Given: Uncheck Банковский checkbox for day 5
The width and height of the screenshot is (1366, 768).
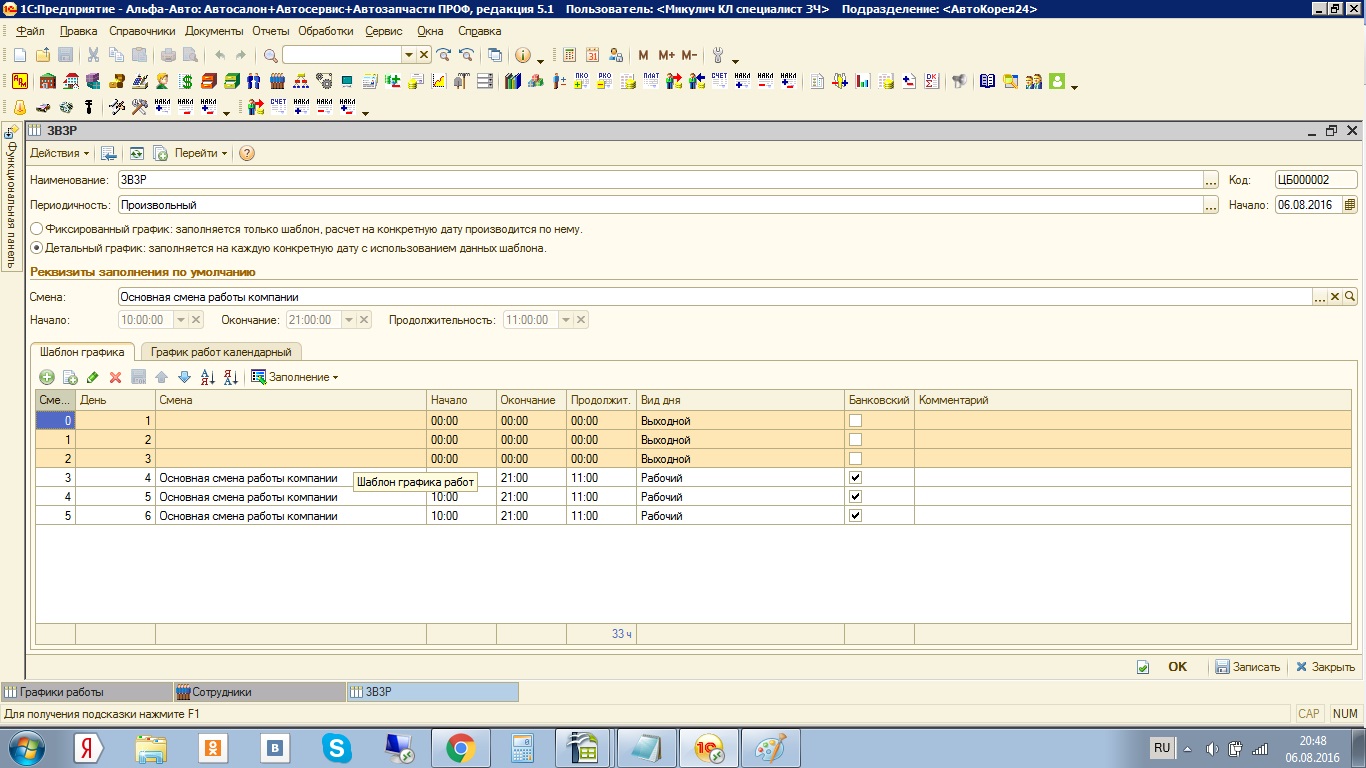Looking at the screenshot, I should [x=855, y=497].
